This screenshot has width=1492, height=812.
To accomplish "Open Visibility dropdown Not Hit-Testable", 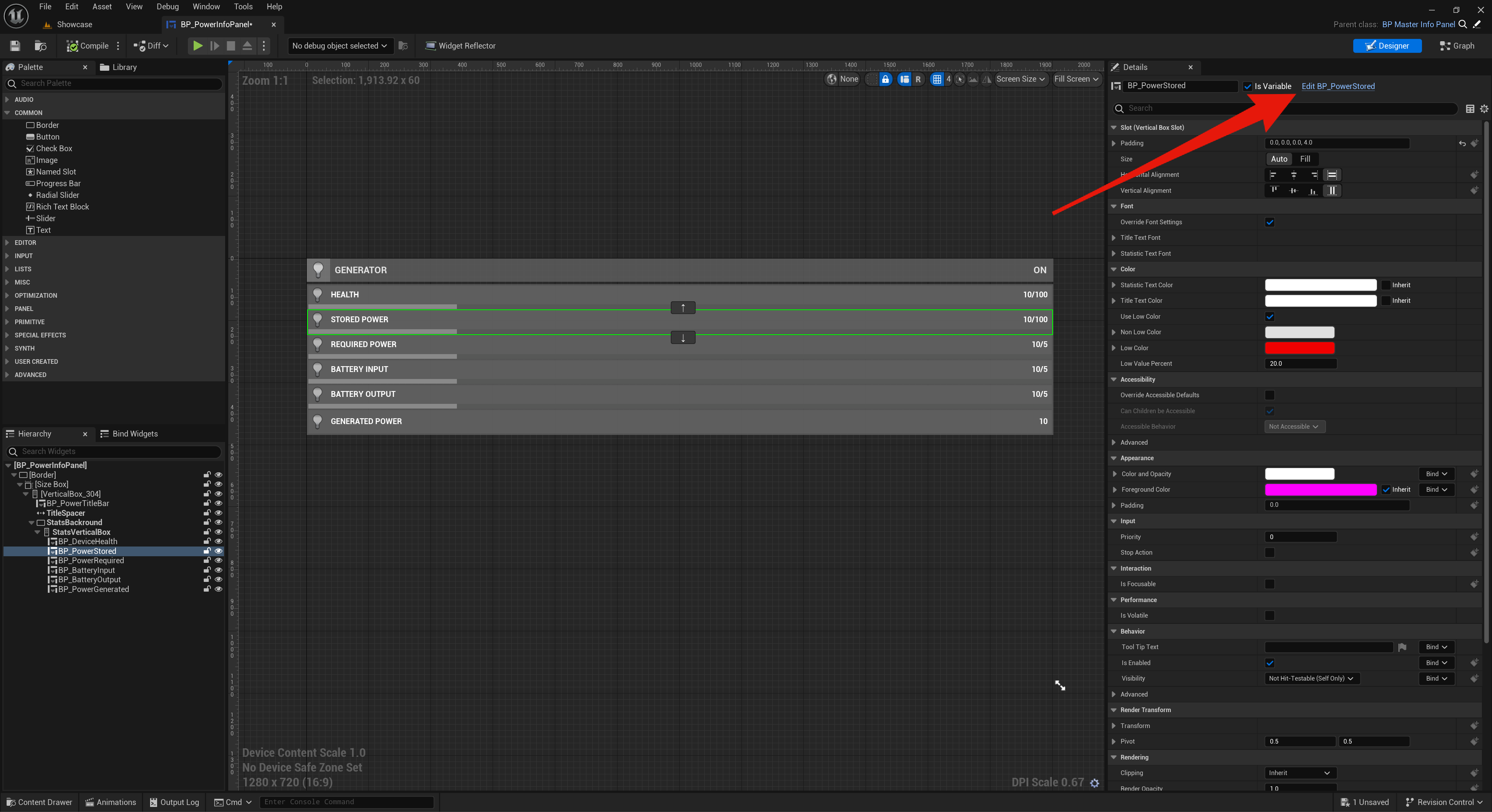I will pyautogui.click(x=1311, y=679).
